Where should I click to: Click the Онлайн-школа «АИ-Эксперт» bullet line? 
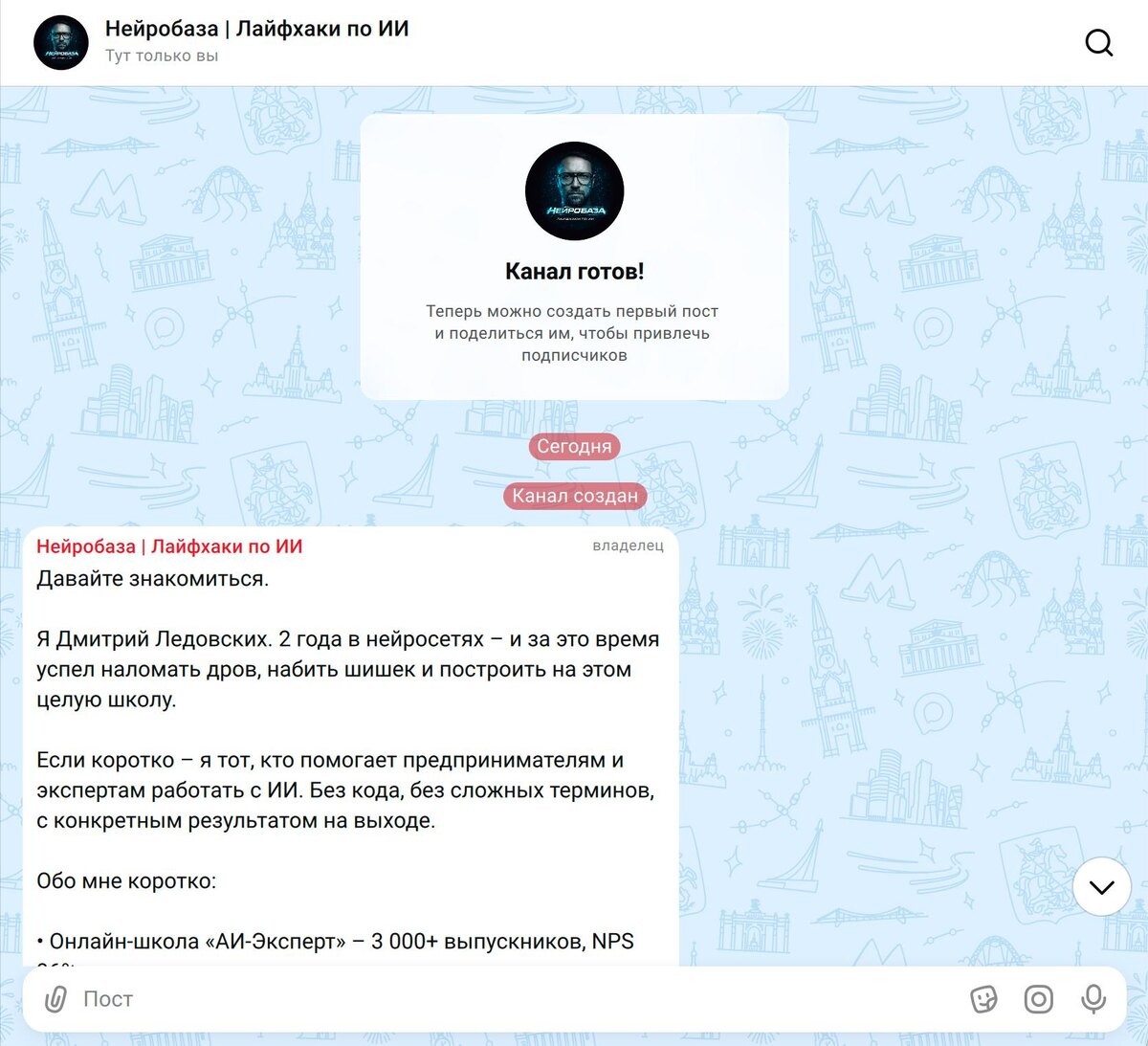click(x=335, y=942)
